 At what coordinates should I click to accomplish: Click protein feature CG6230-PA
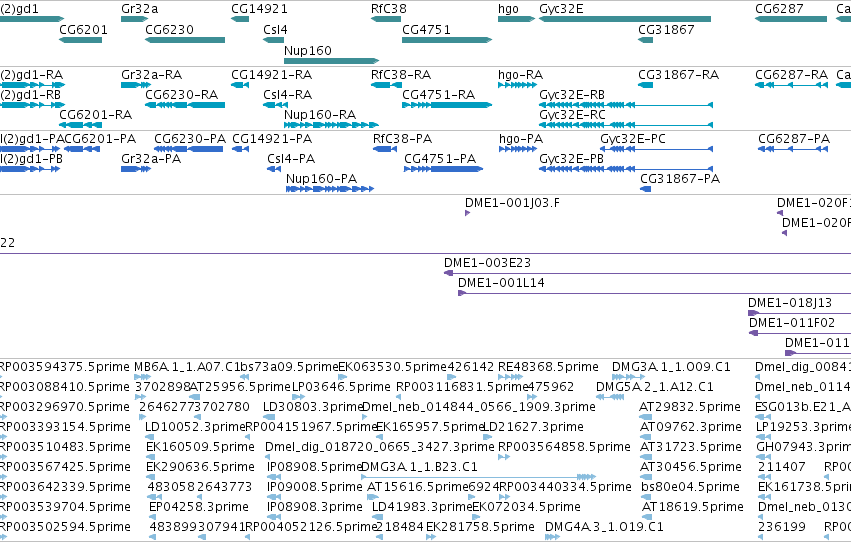pos(188,149)
